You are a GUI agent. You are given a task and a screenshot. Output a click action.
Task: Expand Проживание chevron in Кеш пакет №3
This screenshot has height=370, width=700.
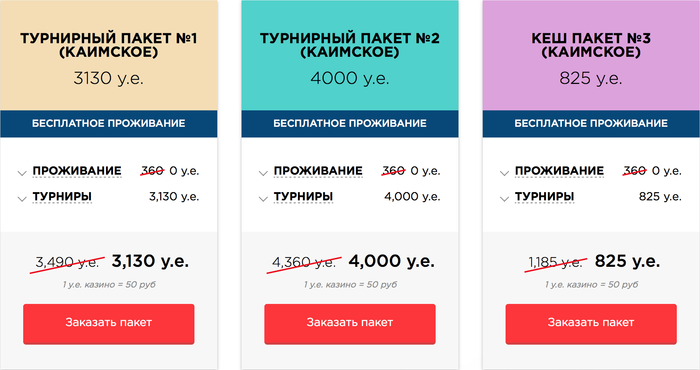coord(504,173)
